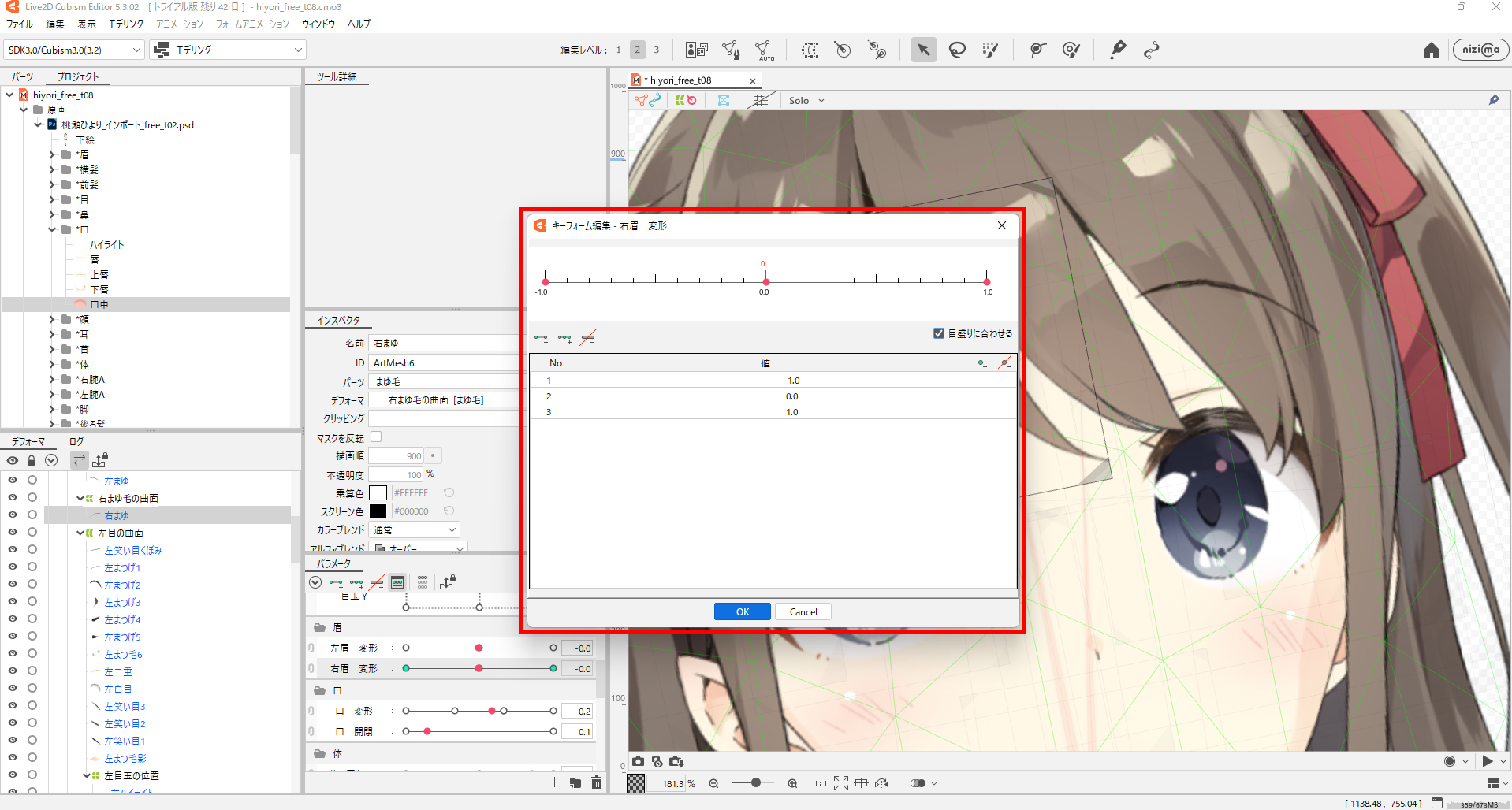1512x810 pixels.
Task: Toggle visibility of 左二重
Action: pyautogui.click(x=13, y=671)
